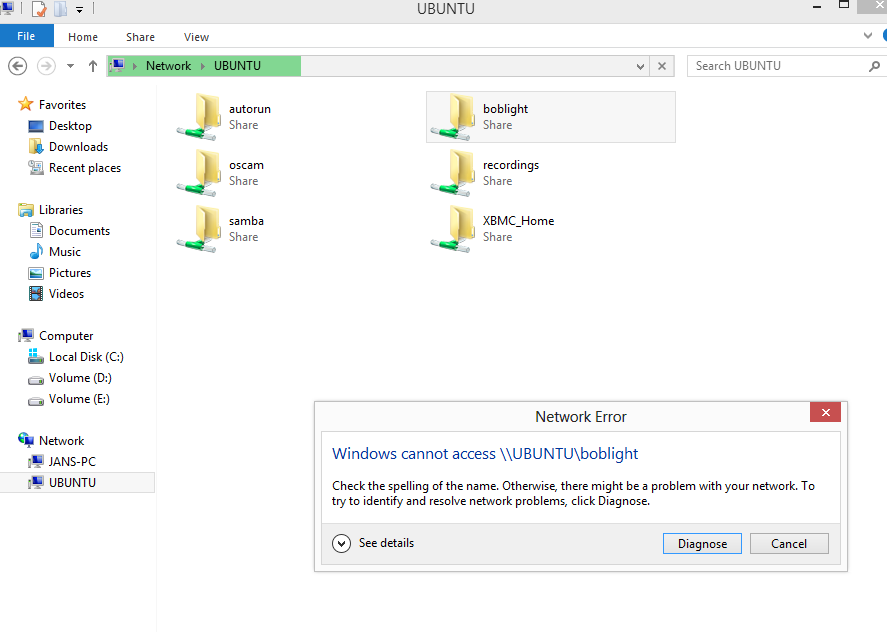
Task: Open the recordings share folder icon
Action: click(x=453, y=173)
